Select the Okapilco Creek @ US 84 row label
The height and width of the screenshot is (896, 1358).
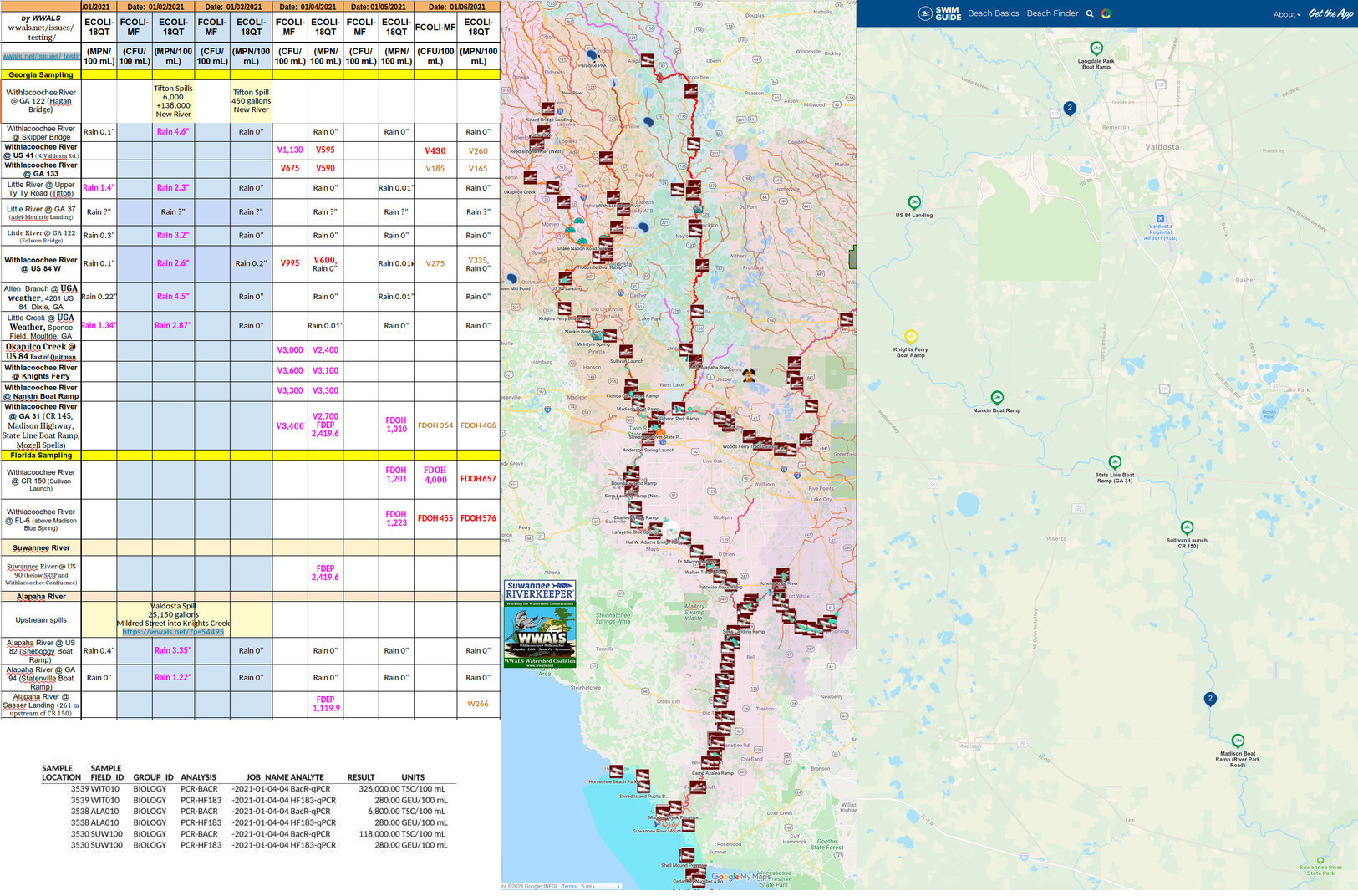coord(41,351)
